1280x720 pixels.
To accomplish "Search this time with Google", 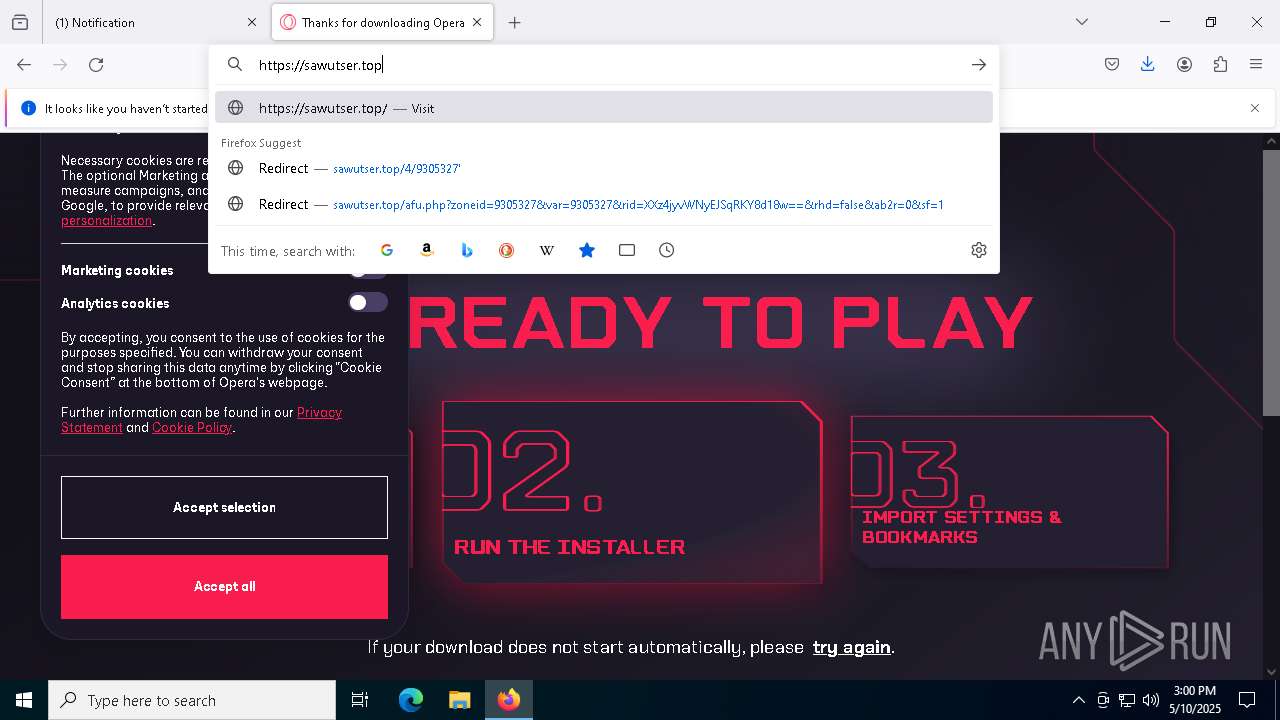I will 387,250.
